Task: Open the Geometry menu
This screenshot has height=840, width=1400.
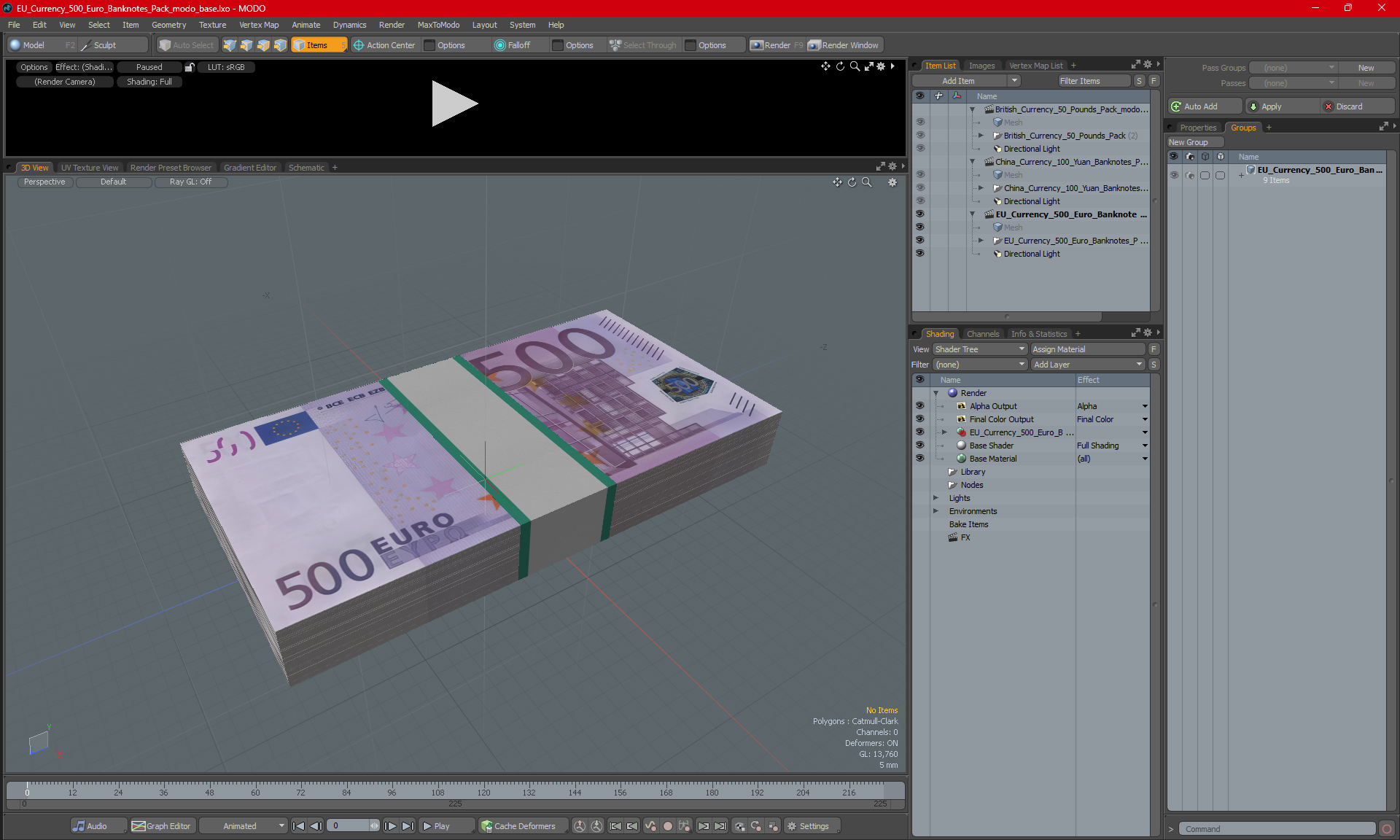Action: pos(168,25)
